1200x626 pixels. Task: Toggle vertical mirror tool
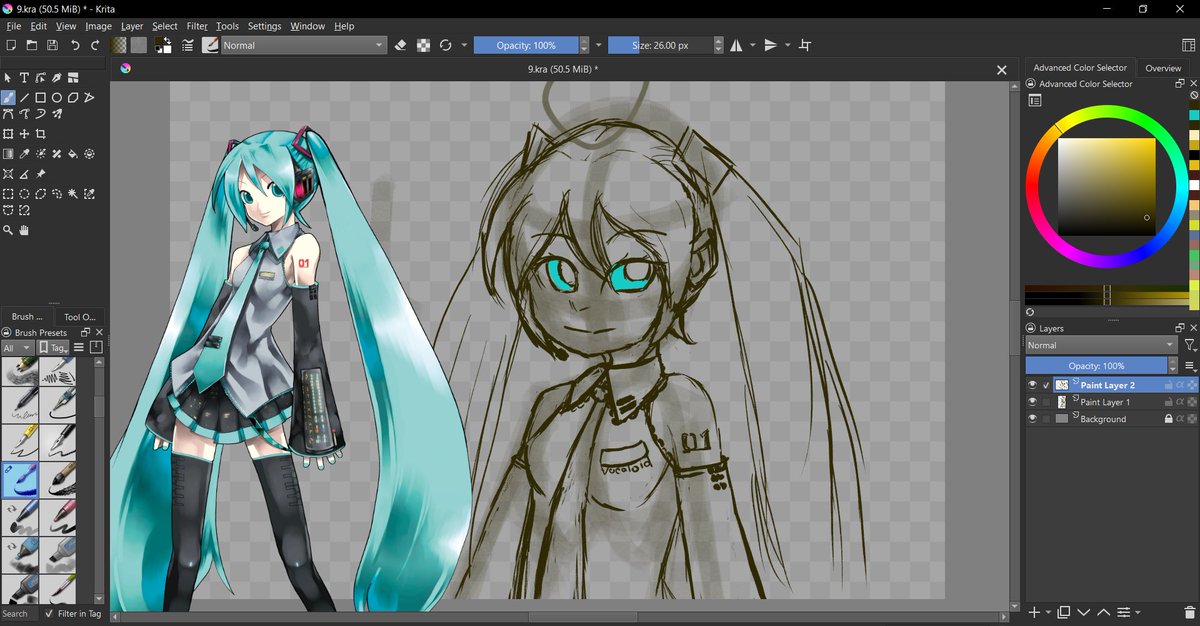click(x=770, y=45)
